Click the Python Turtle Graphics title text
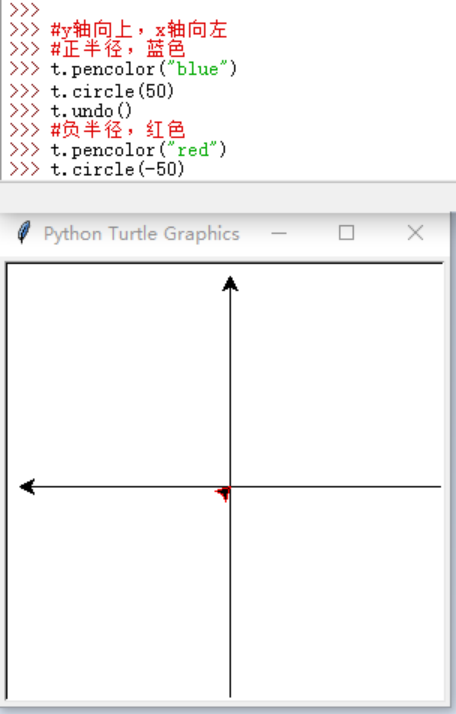Screen dimensions: 456x714 pyautogui.click(x=142, y=234)
